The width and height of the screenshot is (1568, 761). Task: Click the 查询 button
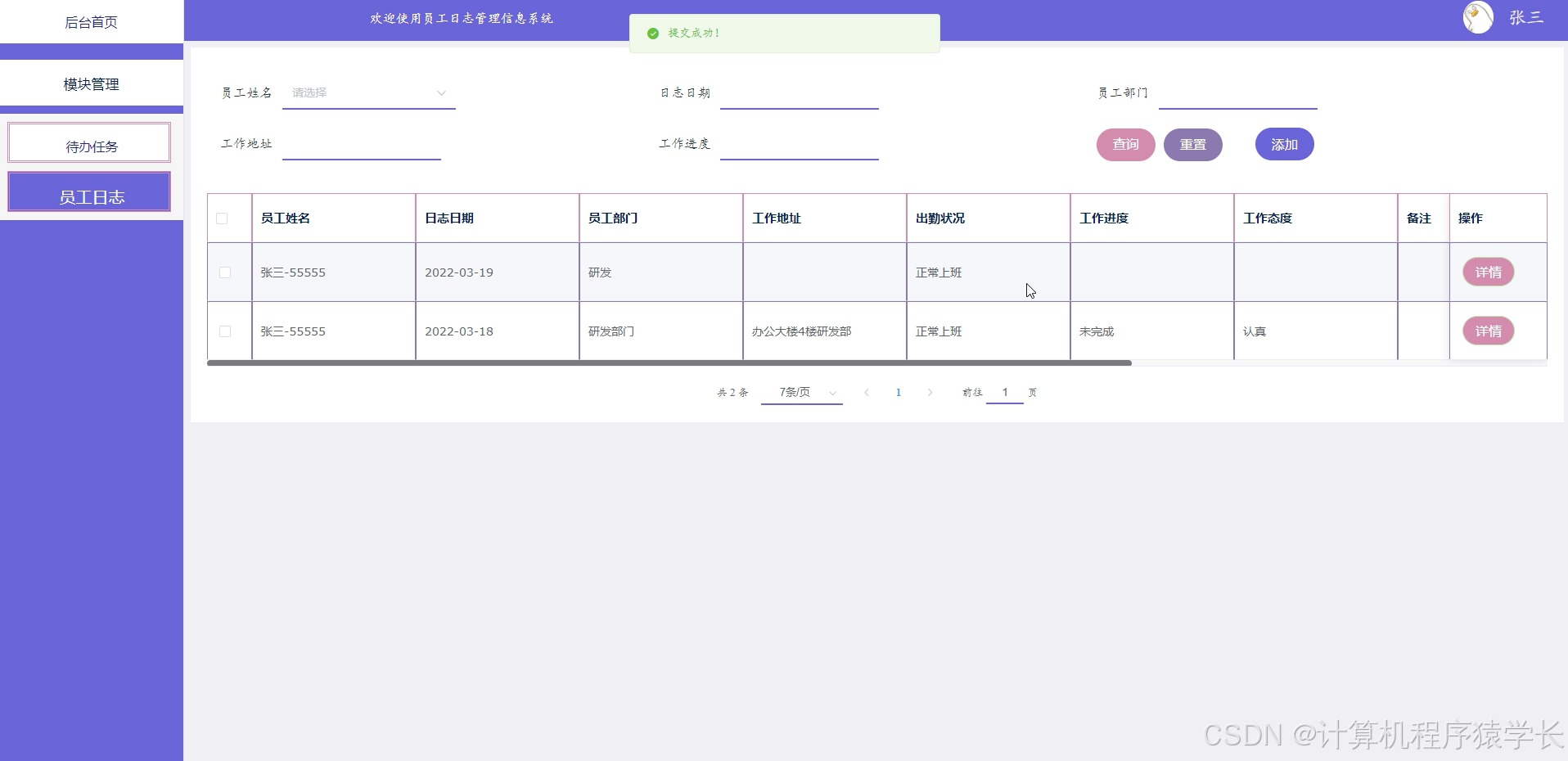1125,145
